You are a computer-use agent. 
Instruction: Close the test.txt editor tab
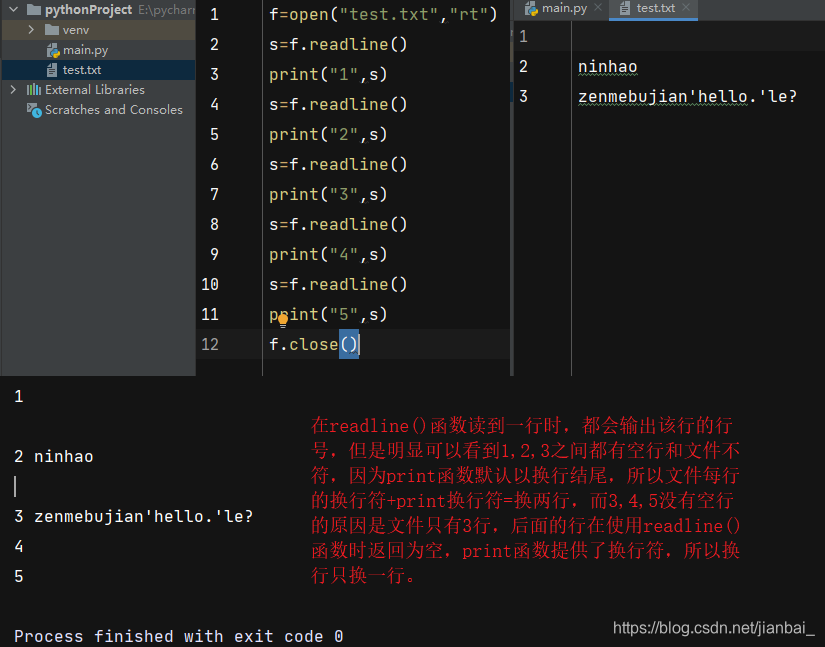(686, 7)
